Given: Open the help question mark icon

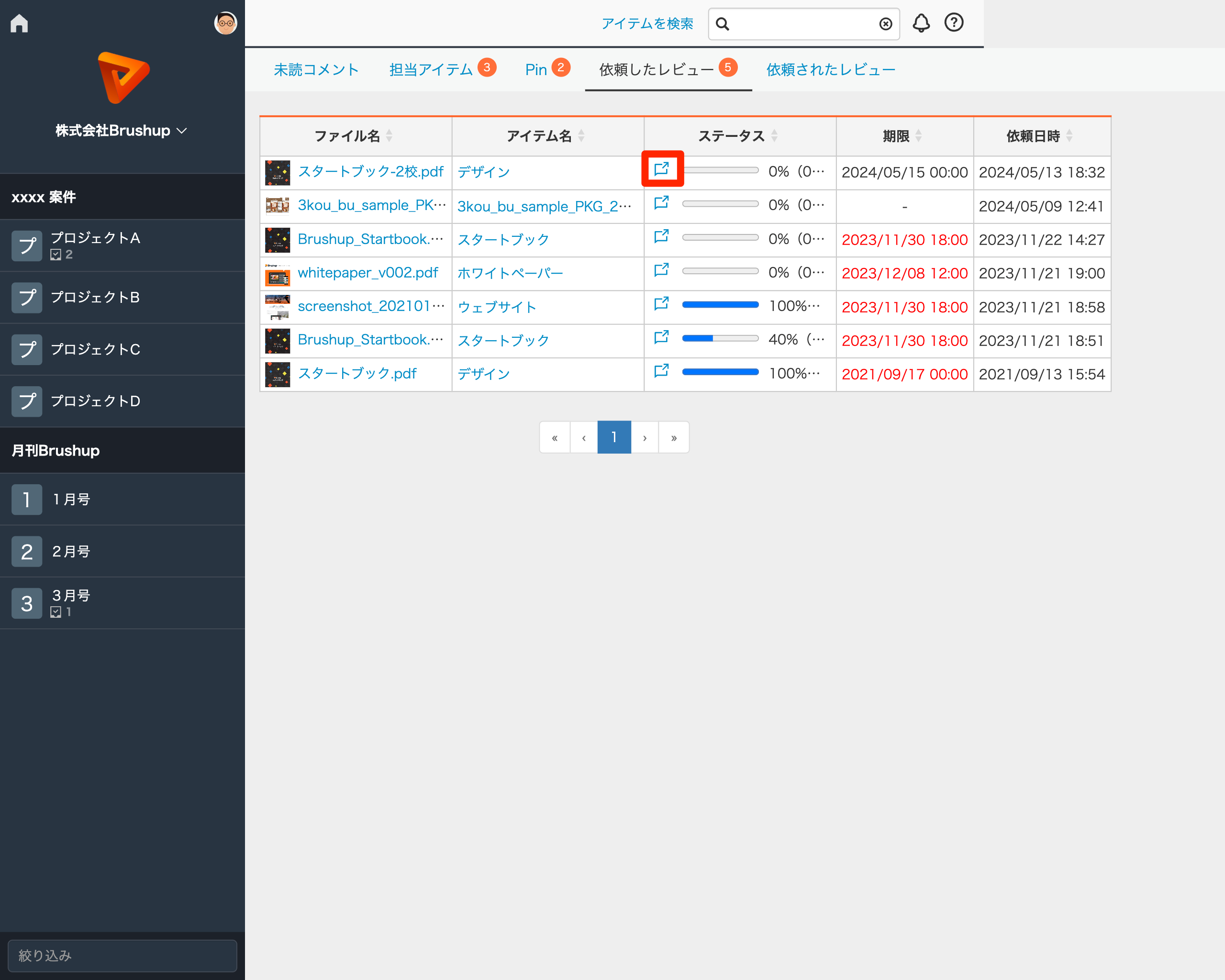Looking at the screenshot, I should [953, 23].
